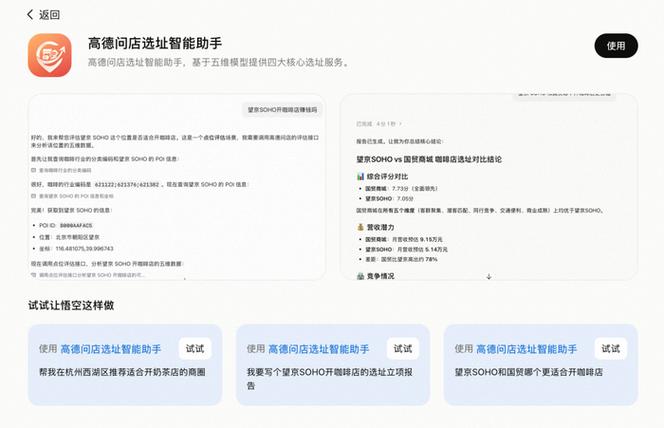Click the money bag icon beside 营收潜力
This screenshot has height=428, width=664.
pyautogui.click(x=360, y=227)
